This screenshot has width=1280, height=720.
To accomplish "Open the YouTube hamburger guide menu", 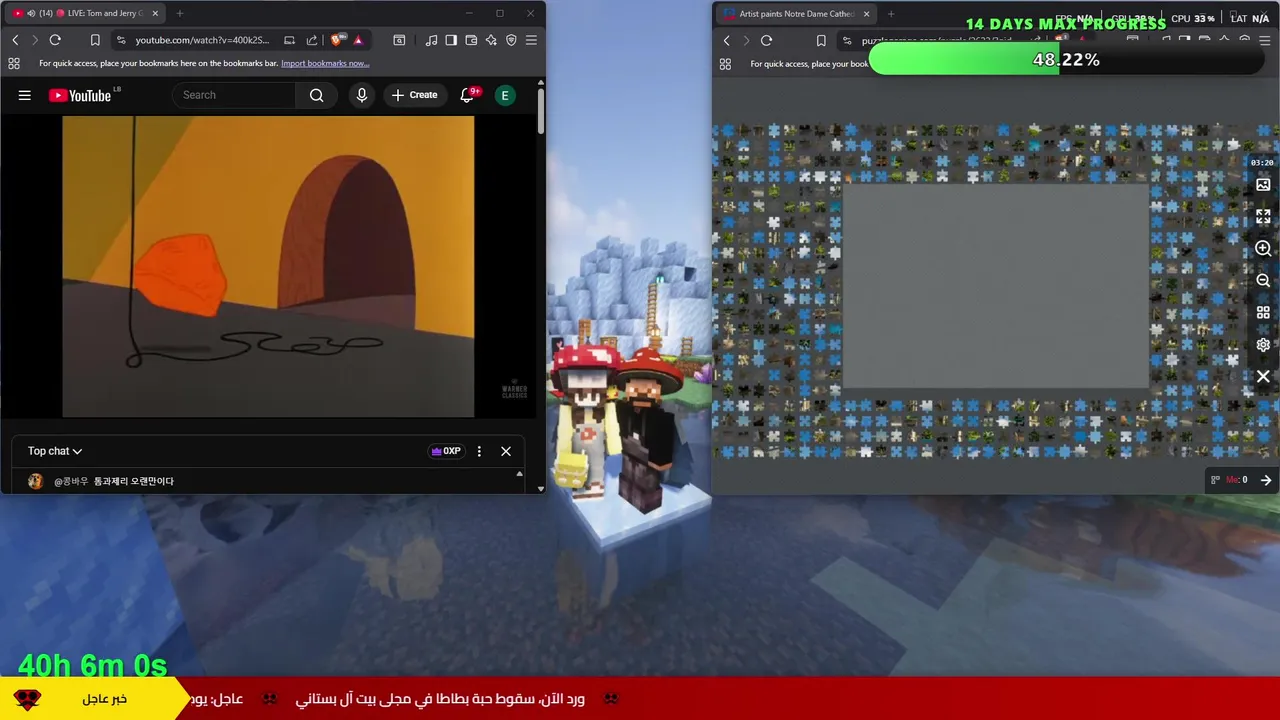I will (x=25, y=95).
